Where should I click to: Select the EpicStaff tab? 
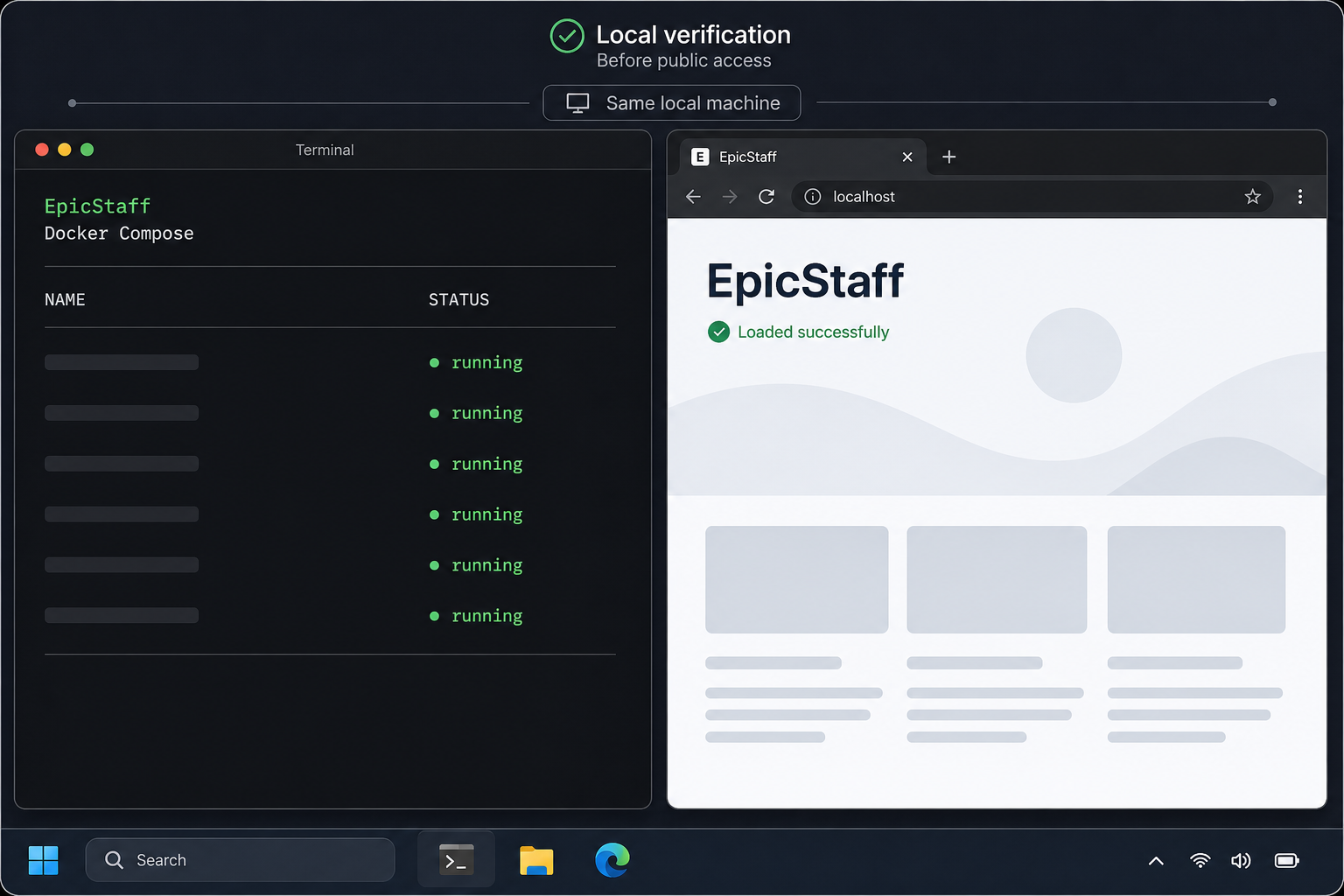tap(802, 157)
